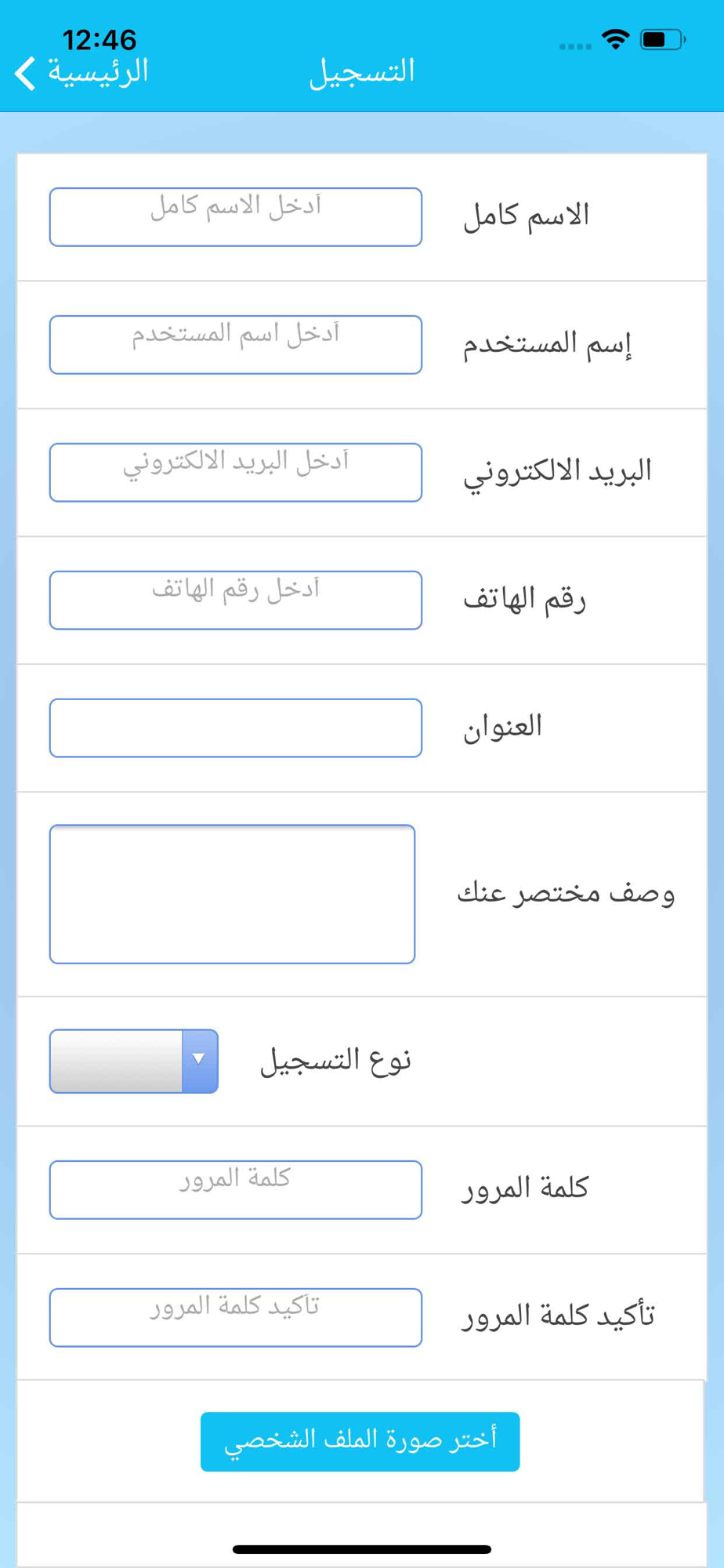Image resolution: width=724 pixels, height=1568 pixels.
Task: Tap the clock showing 12:46
Action: point(100,39)
